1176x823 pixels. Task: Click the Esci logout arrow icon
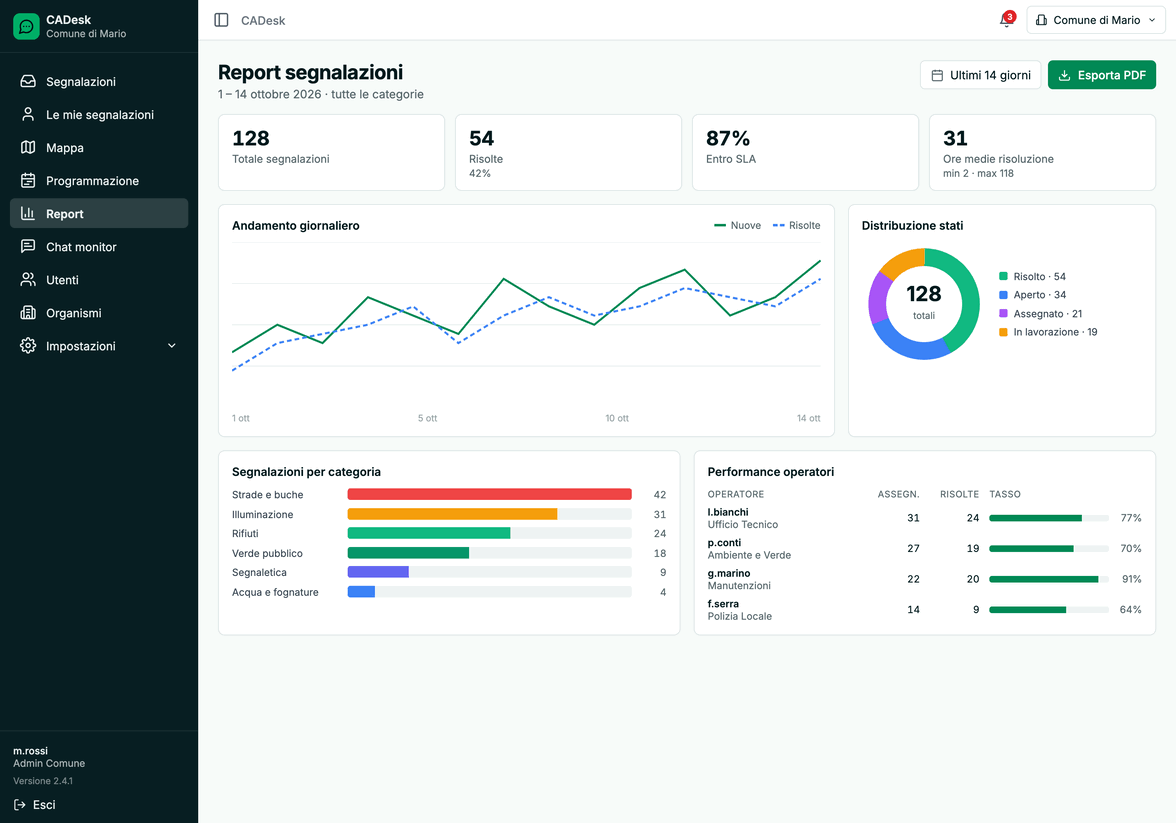[x=20, y=805]
